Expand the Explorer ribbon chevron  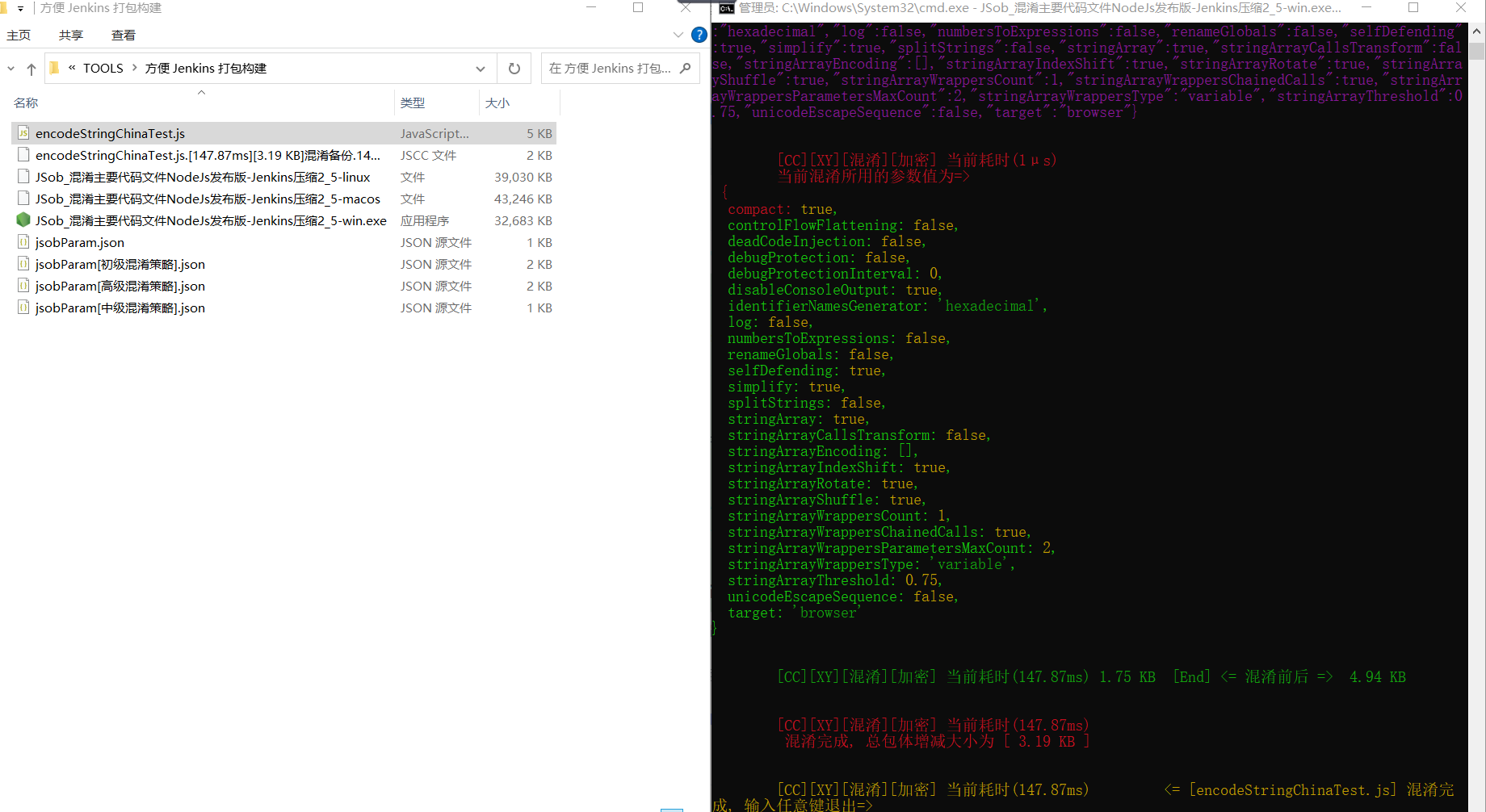[678, 35]
